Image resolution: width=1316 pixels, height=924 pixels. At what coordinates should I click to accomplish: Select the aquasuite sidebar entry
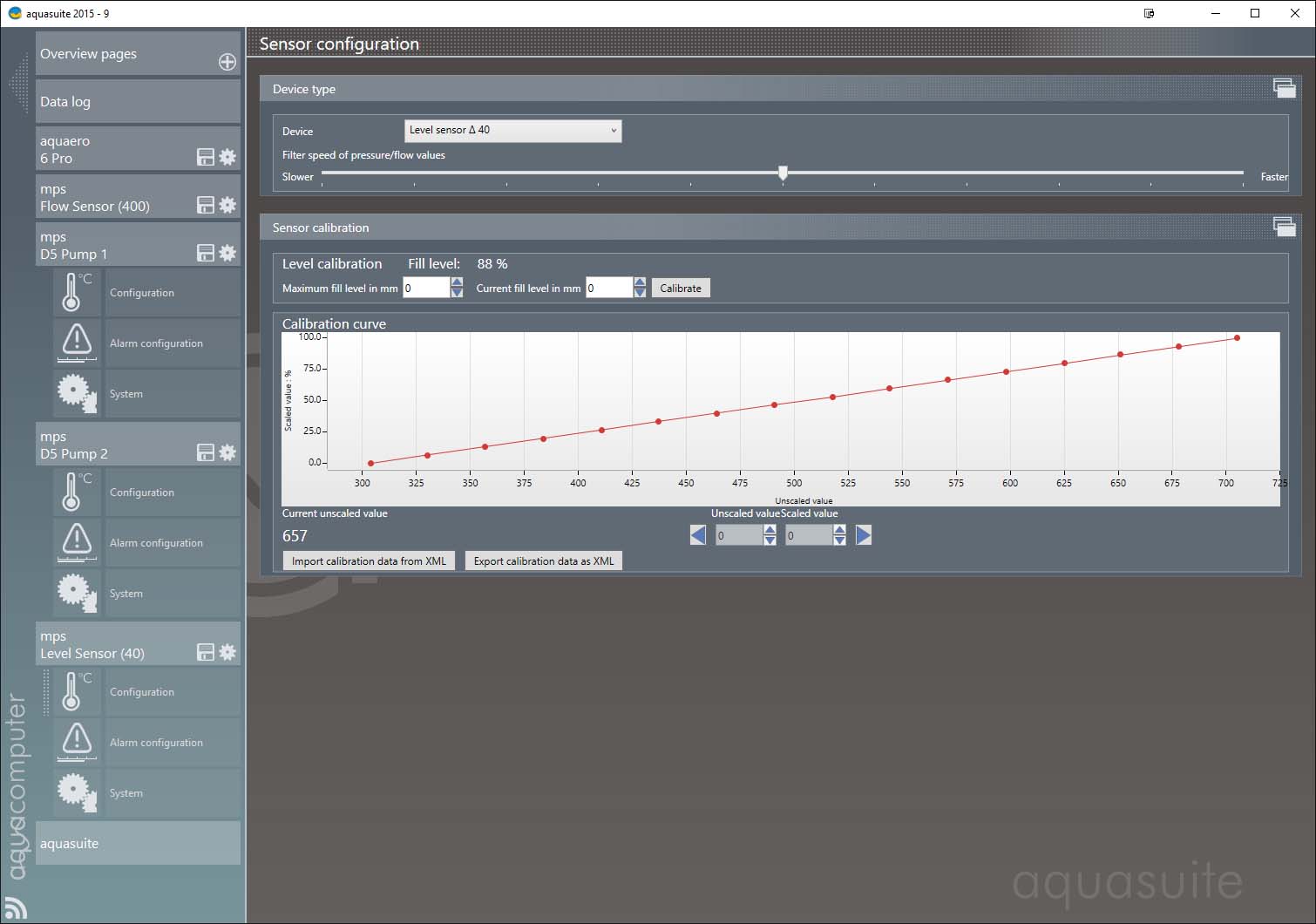[138, 843]
